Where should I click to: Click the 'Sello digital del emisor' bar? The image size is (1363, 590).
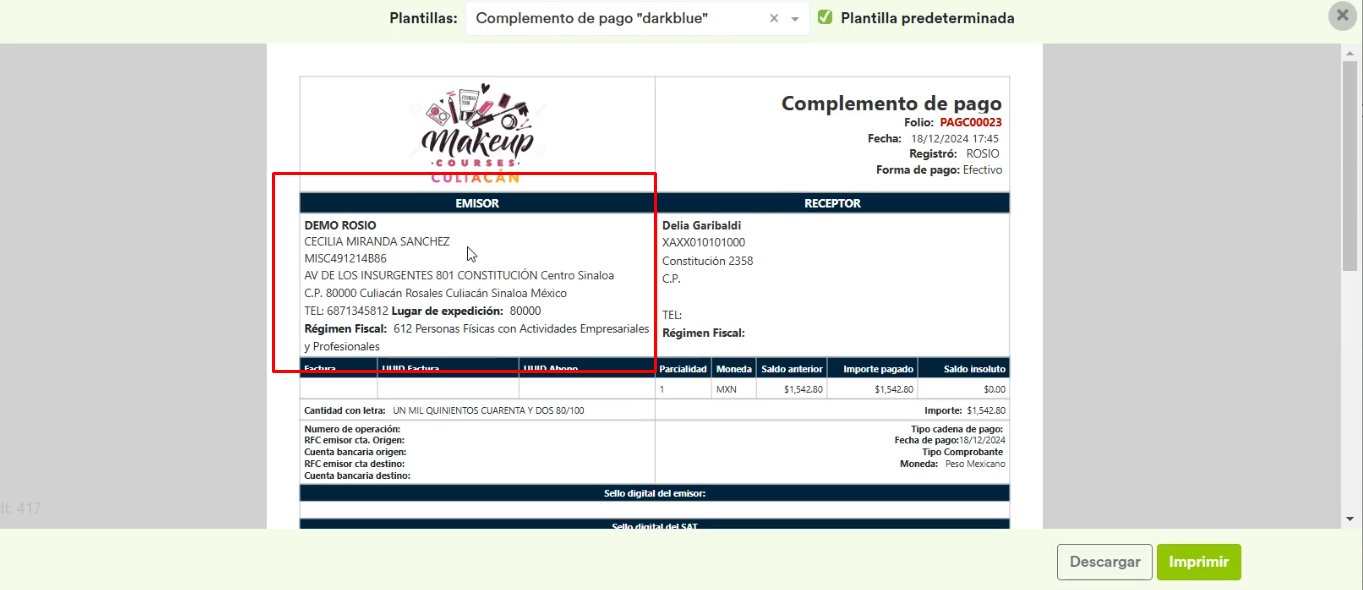(x=654, y=493)
